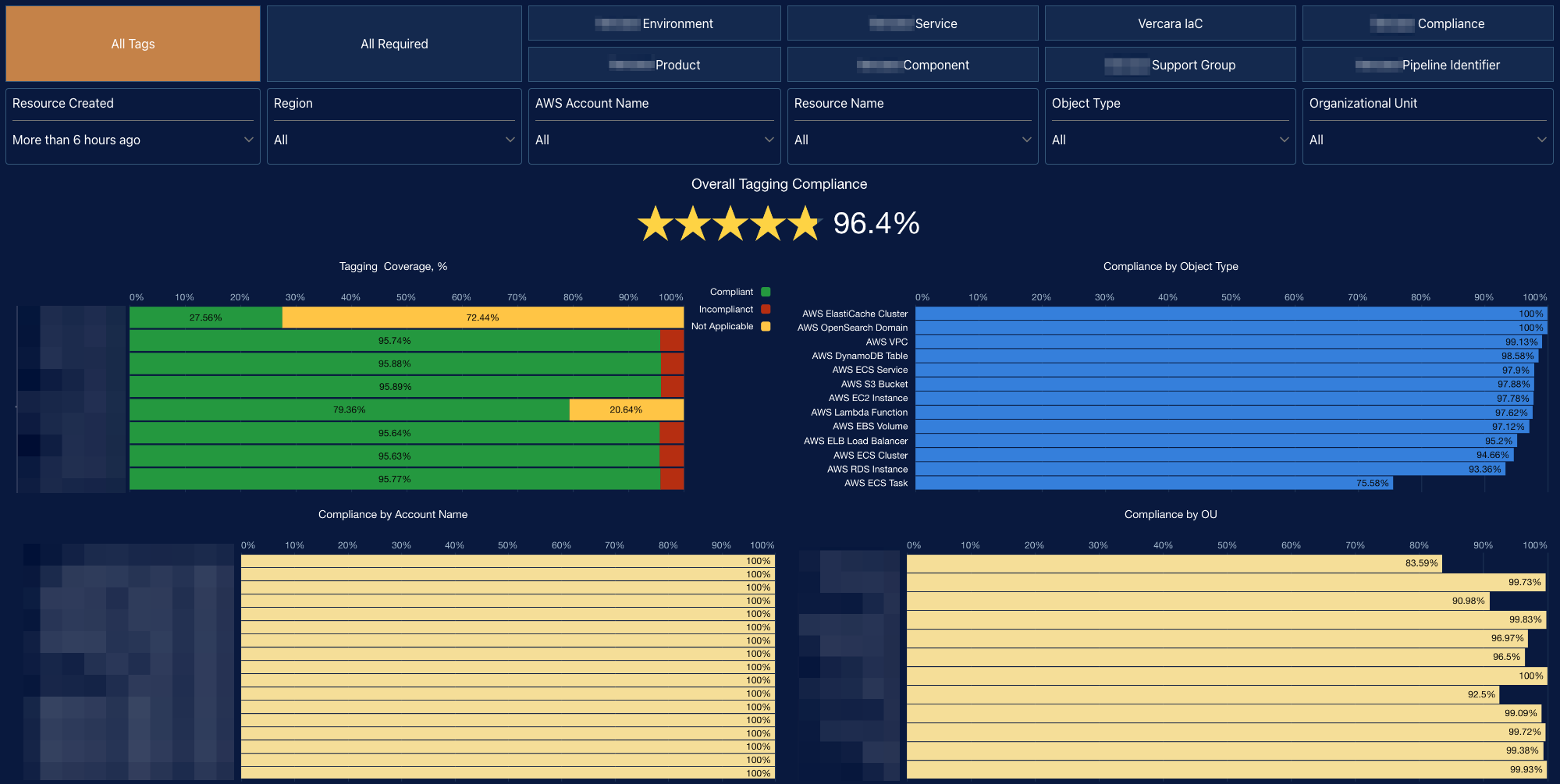Click the AWS ECS Task 75.58% bar
The height and width of the screenshot is (784, 1560).
pos(1154,483)
